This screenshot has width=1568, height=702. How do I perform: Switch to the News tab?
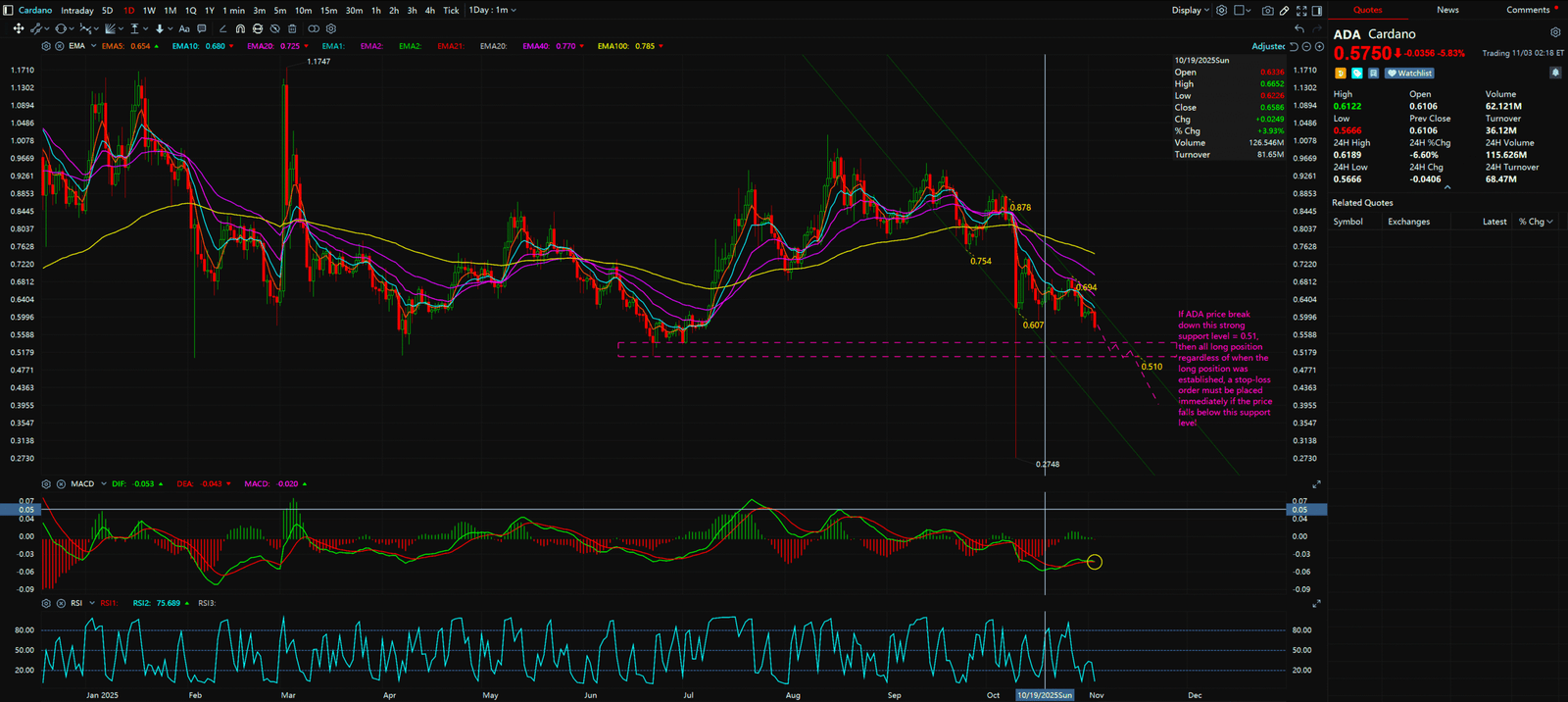click(x=1447, y=10)
